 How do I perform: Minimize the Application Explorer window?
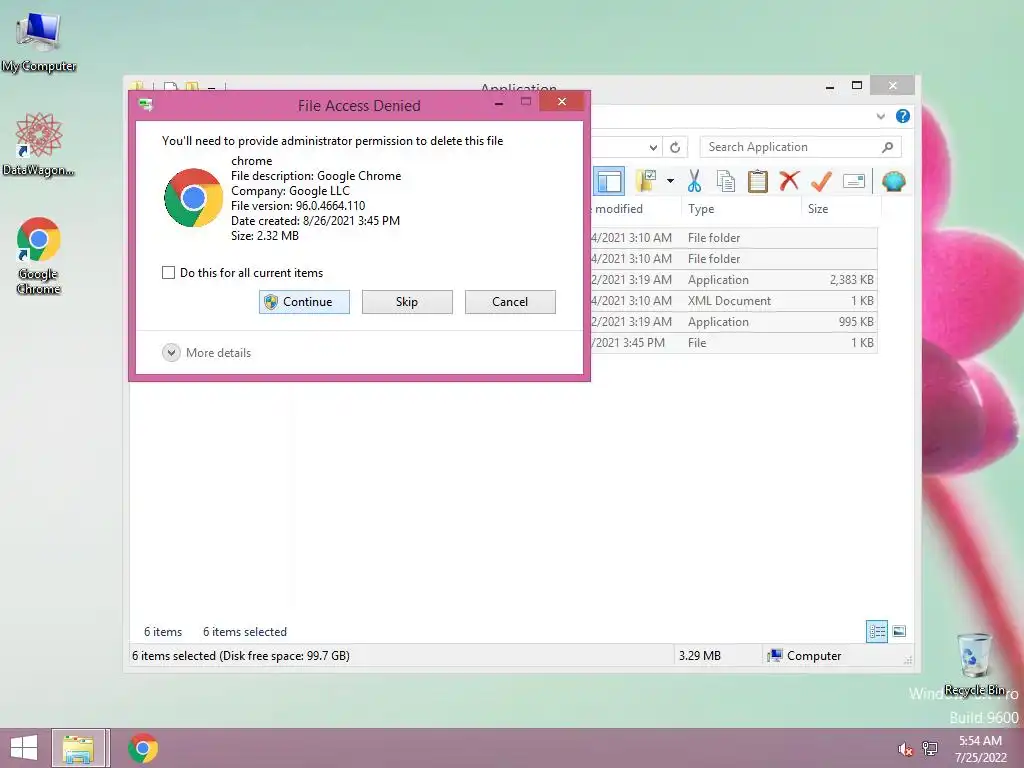pyautogui.click(x=830, y=86)
